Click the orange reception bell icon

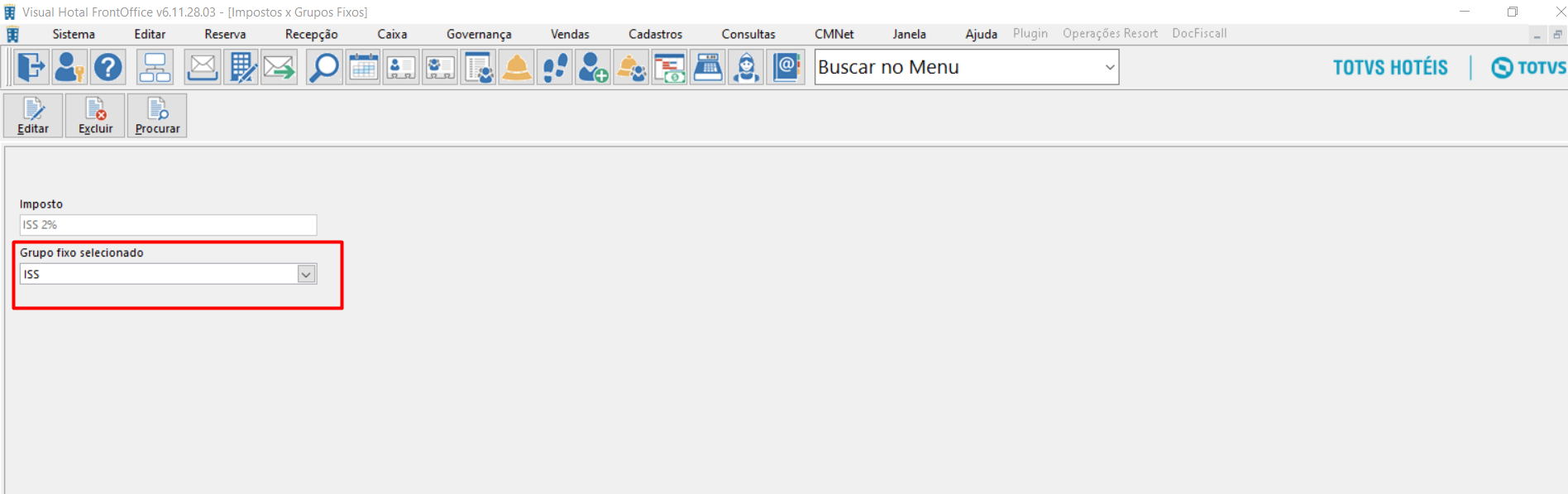[x=516, y=67]
